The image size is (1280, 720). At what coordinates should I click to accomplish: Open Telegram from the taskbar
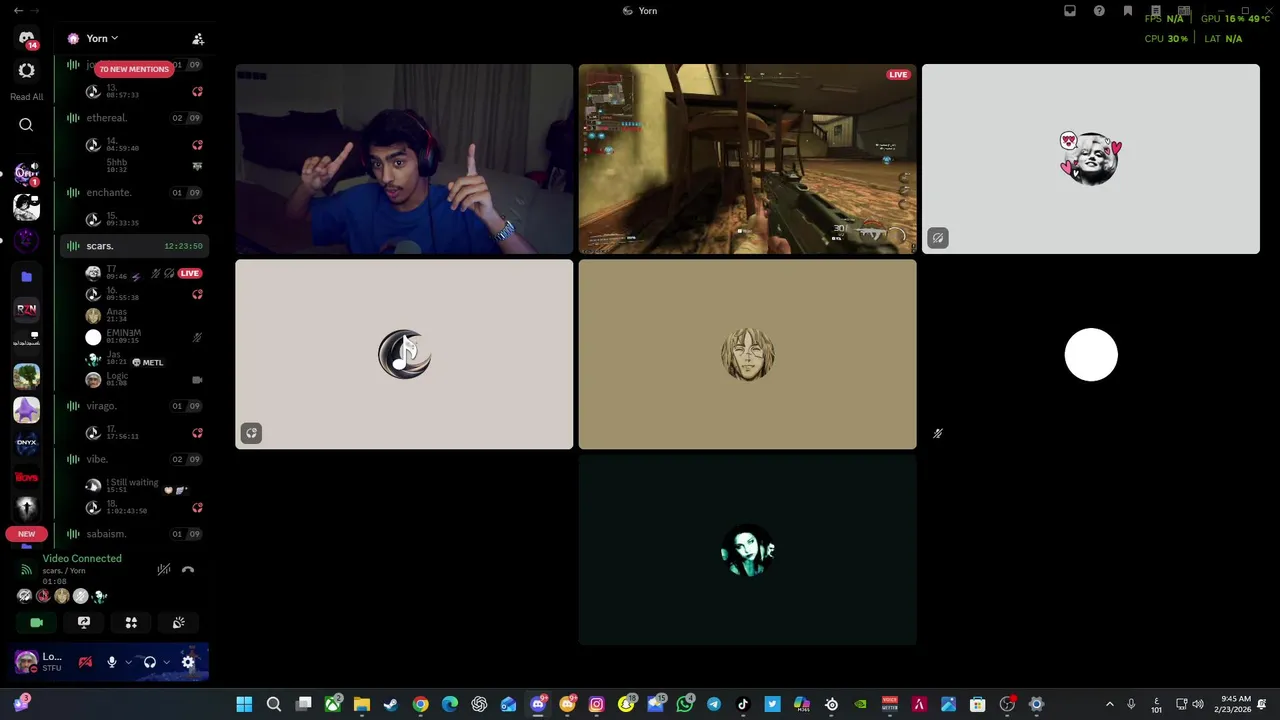tap(714, 705)
